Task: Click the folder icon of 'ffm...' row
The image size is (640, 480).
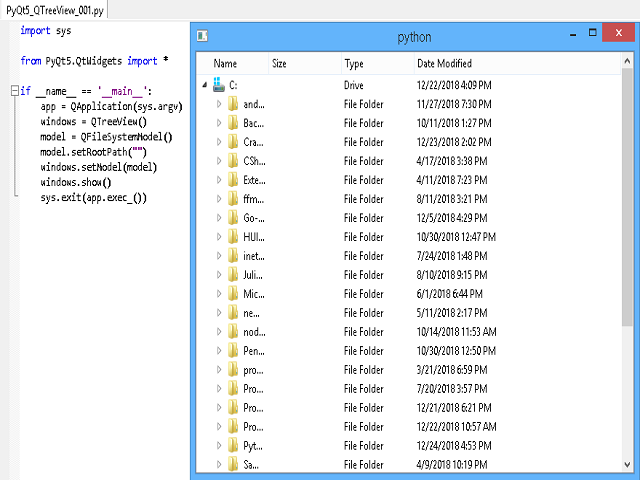Action: pos(233,199)
